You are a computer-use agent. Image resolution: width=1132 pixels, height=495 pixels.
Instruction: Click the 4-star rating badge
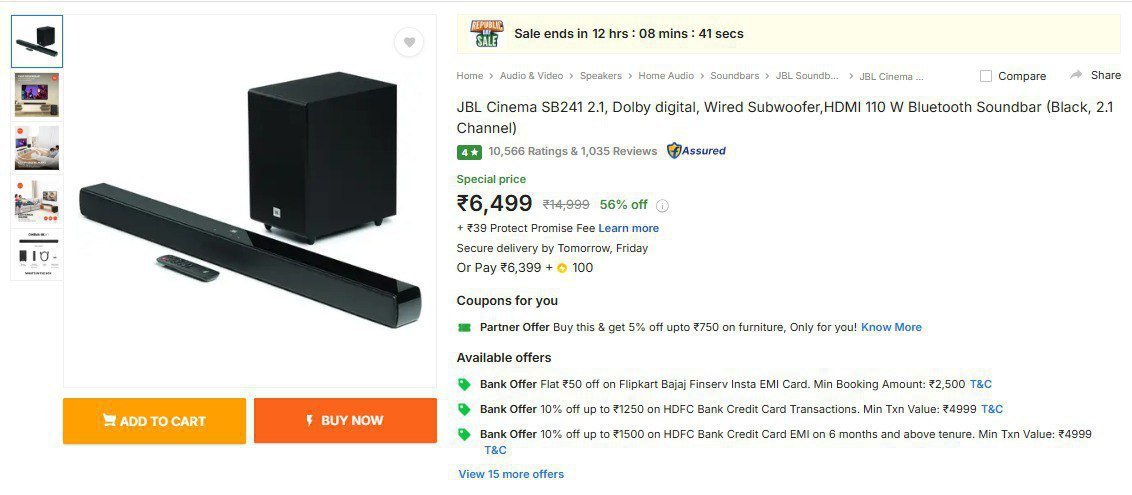tap(469, 152)
